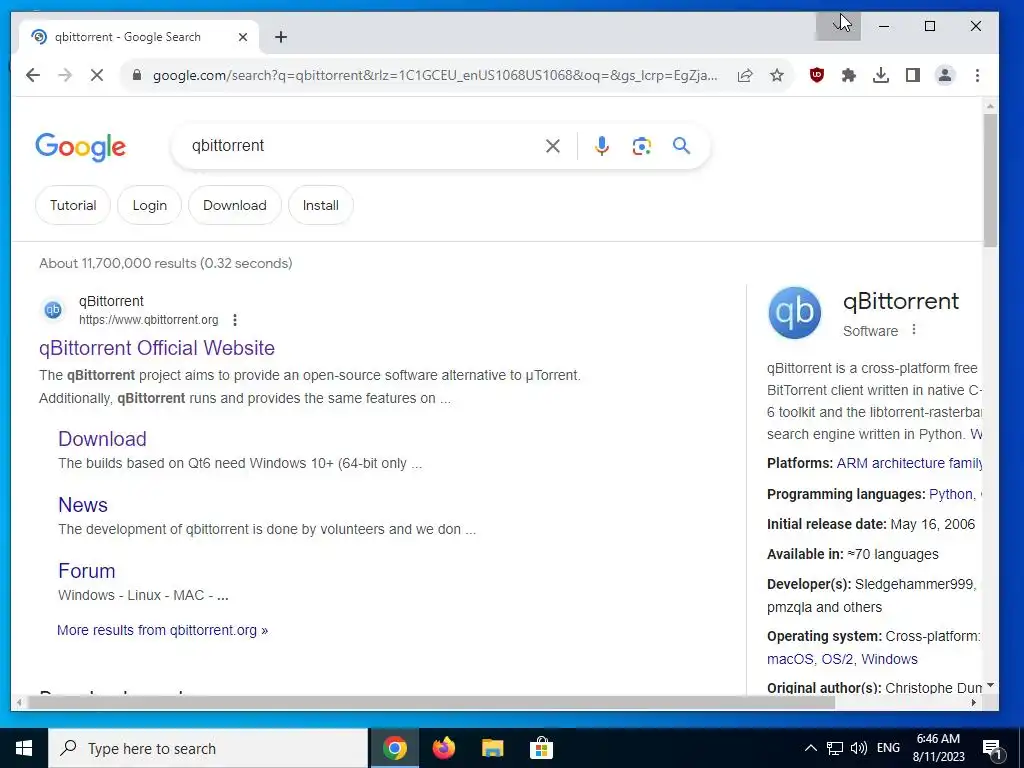Open options dots next to qbittorrent.org URL
This screenshot has height=768, width=1024.
[234, 320]
